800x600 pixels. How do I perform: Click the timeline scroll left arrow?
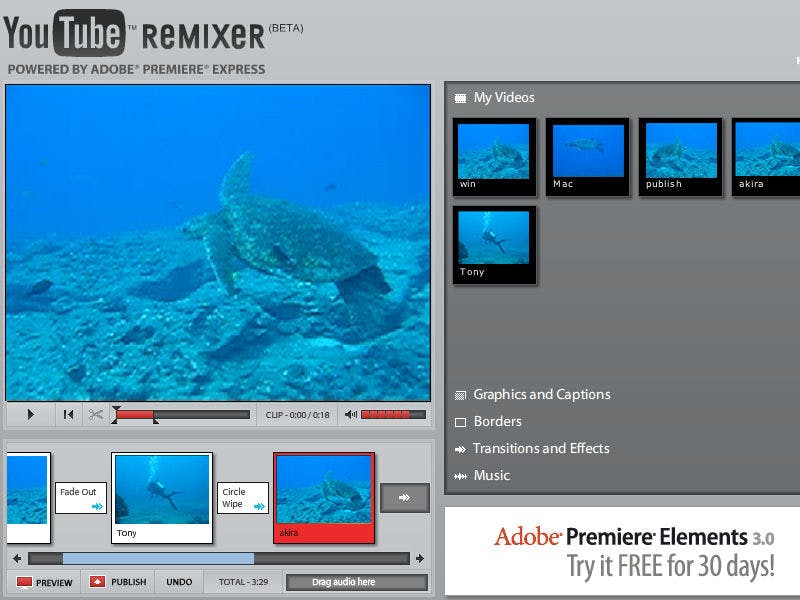[x=17, y=559]
